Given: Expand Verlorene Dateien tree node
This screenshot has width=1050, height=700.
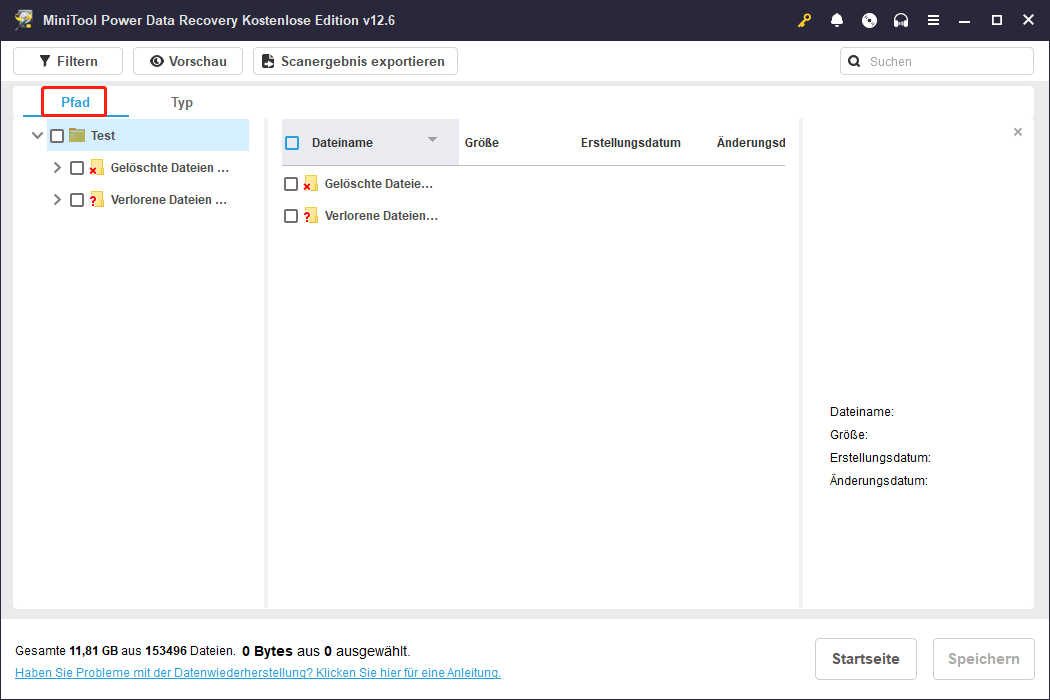Looking at the screenshot, I should (x=57, y=200).
